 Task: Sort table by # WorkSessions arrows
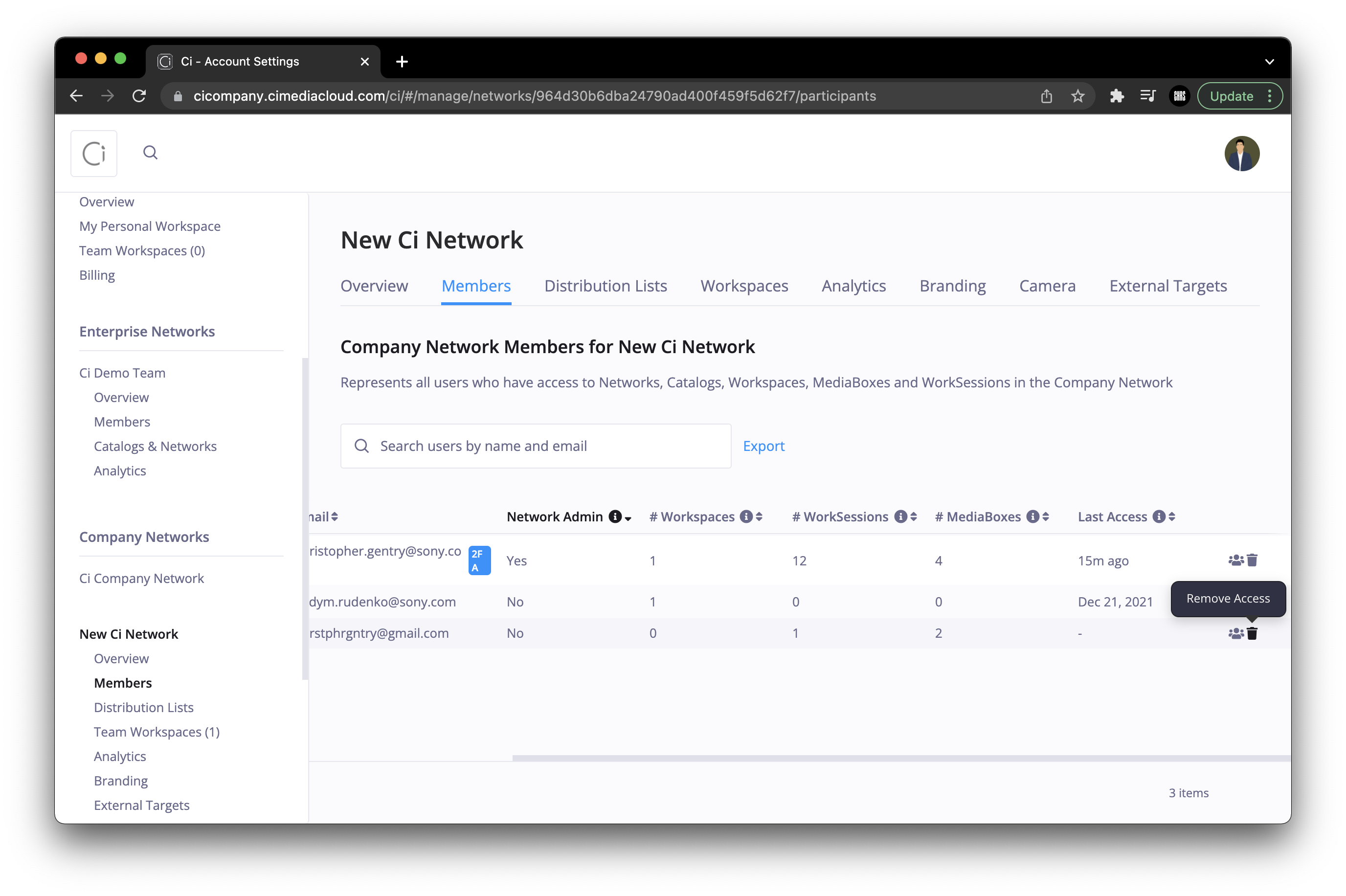(x=914, y=516)
